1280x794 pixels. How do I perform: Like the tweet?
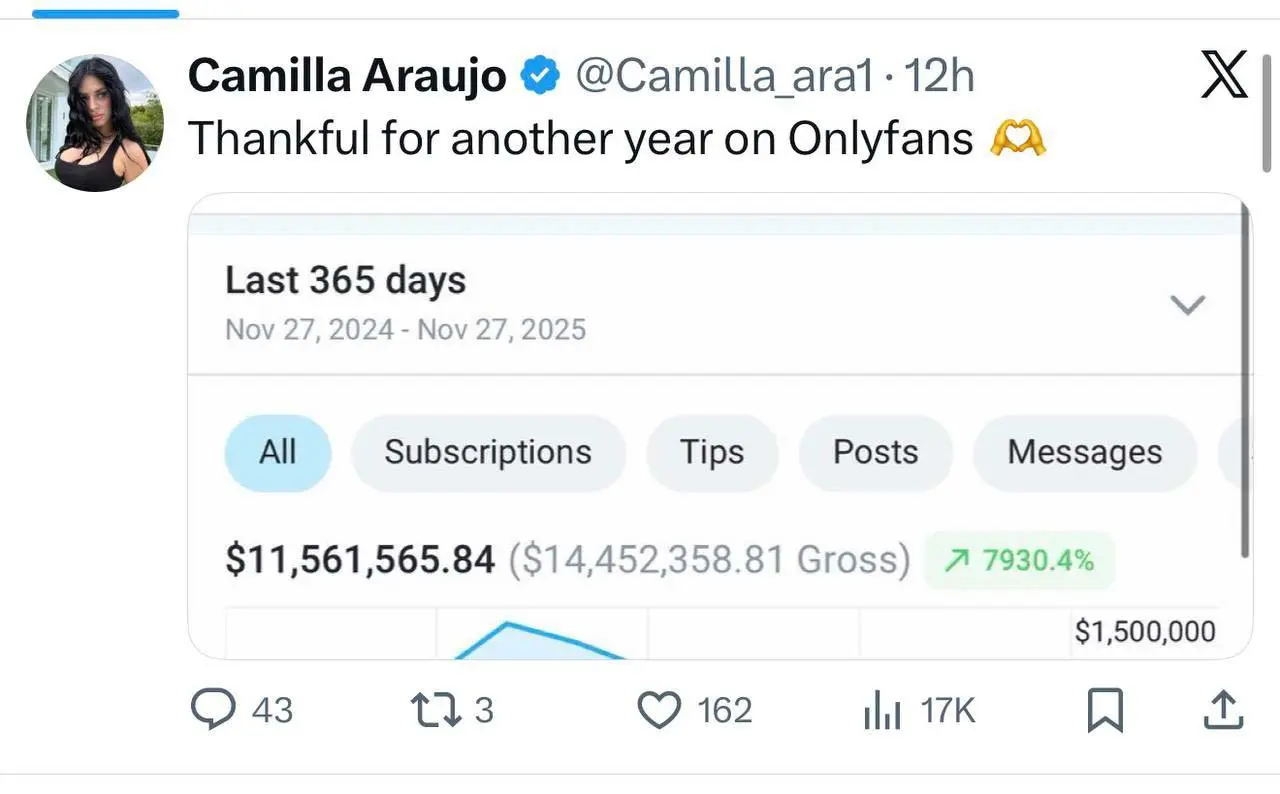coord(658,710)
